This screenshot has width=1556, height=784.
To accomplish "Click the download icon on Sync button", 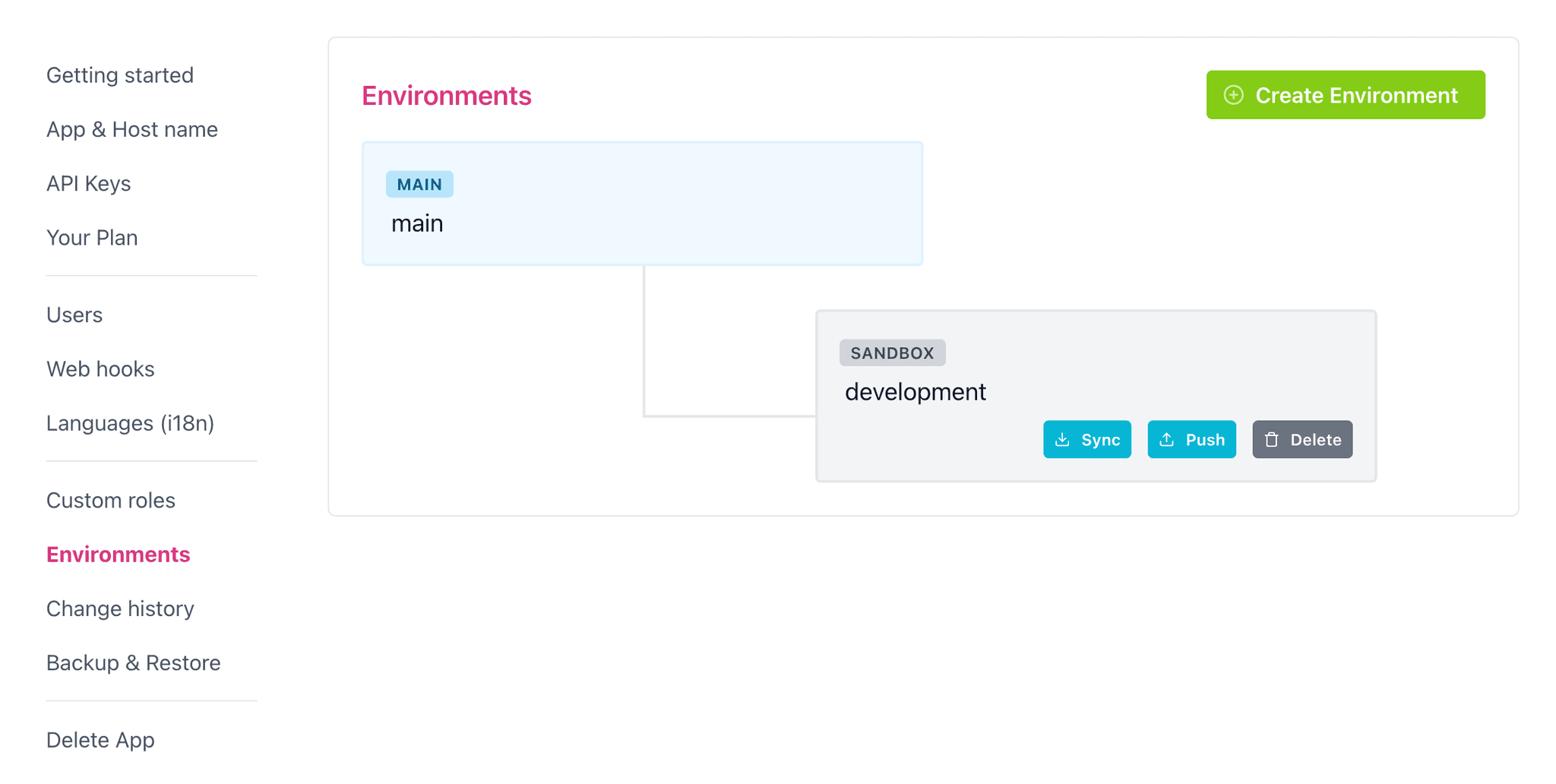I will point(1062,440).
